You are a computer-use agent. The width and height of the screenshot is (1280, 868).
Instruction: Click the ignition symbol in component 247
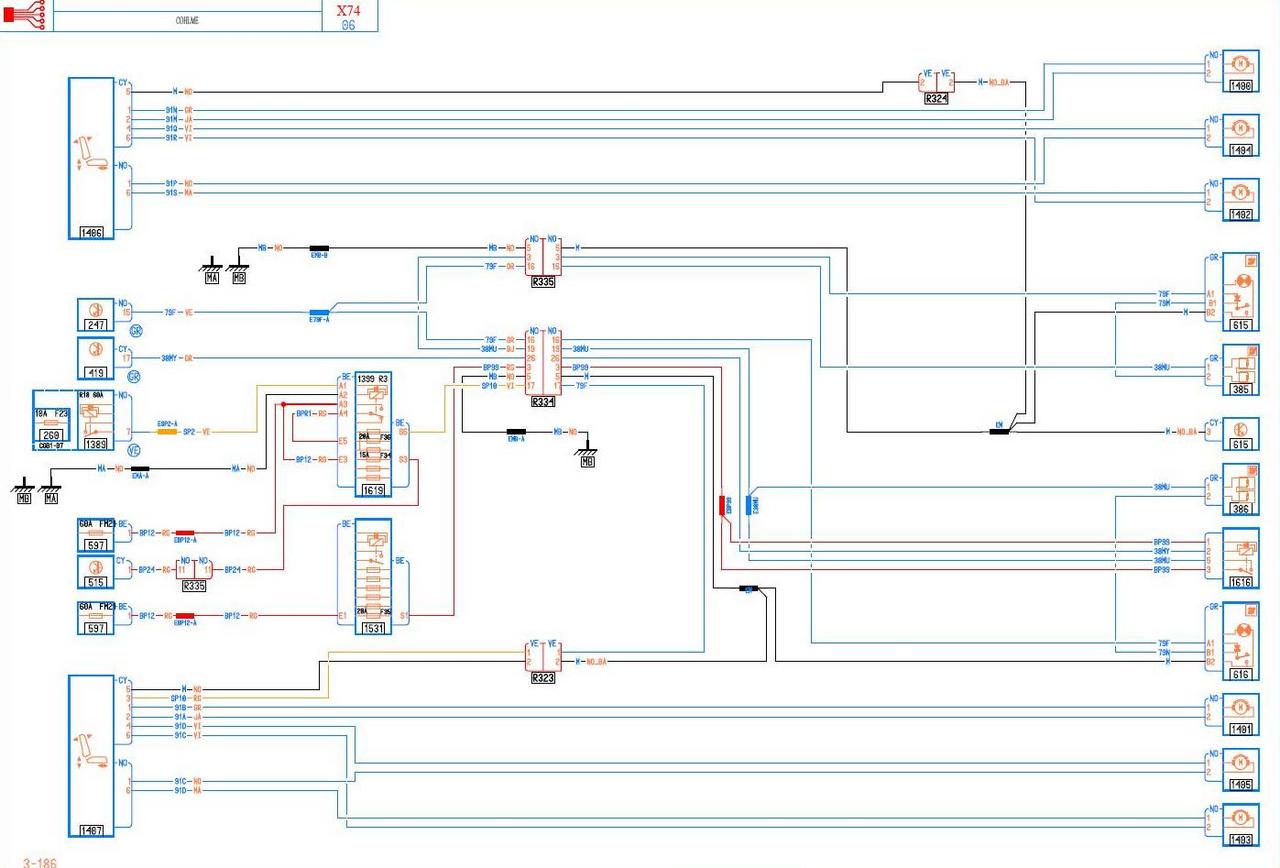click(95, 310)
